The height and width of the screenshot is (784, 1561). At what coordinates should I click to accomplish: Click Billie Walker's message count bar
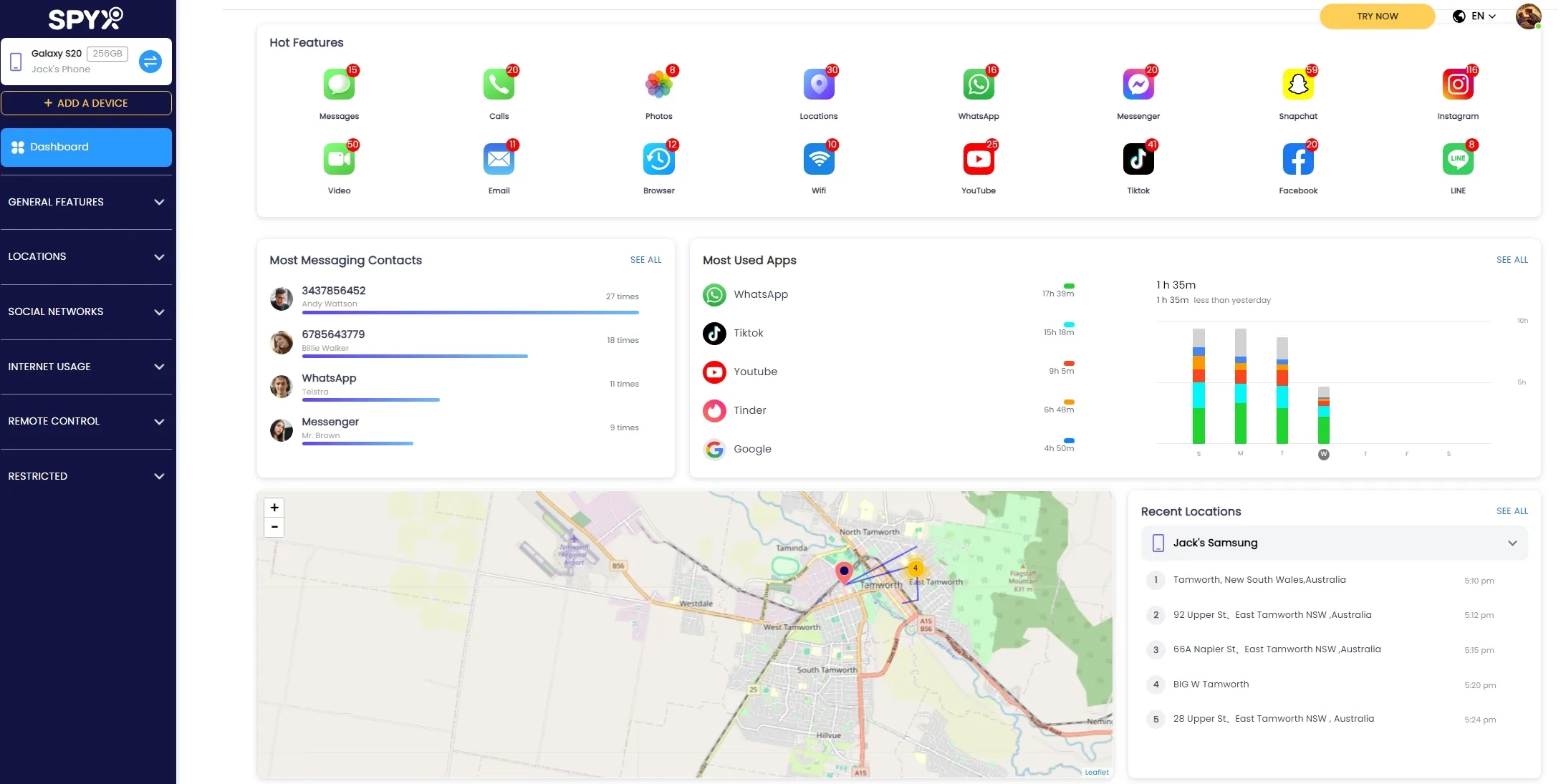(x=415, y=356)
